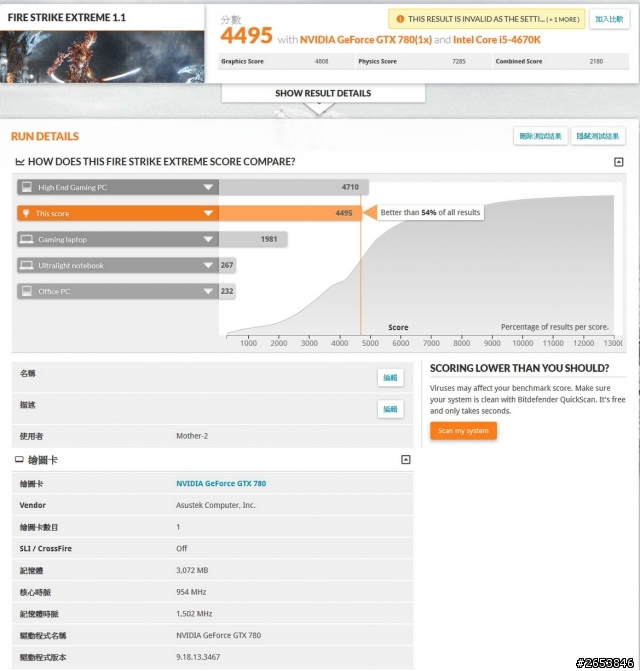Click the delete test result button
The height and width of the screenshot is (671, 640).
click(540, 136)
